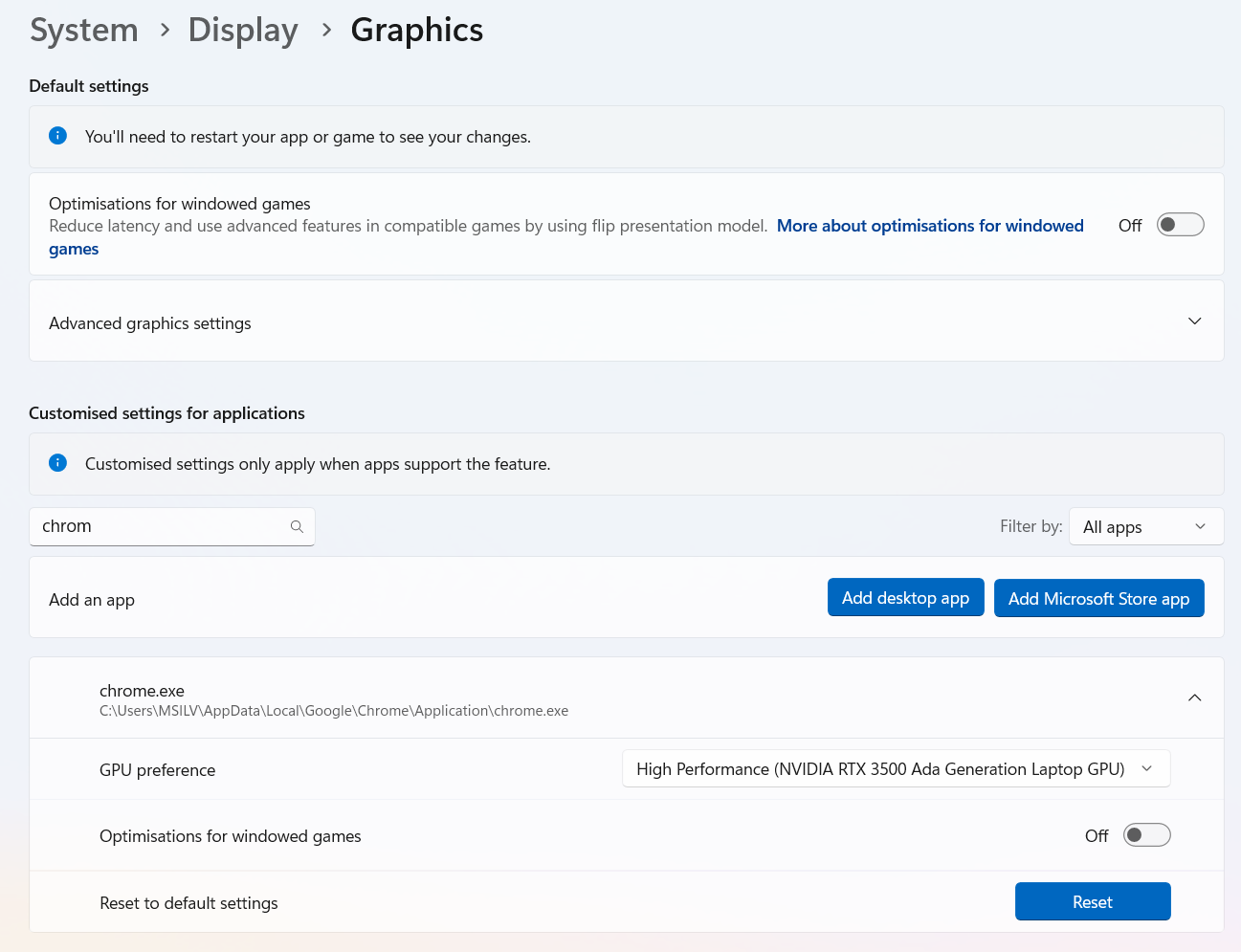
Task: Click the chevron arrow between System and Display
Action: 165,31
